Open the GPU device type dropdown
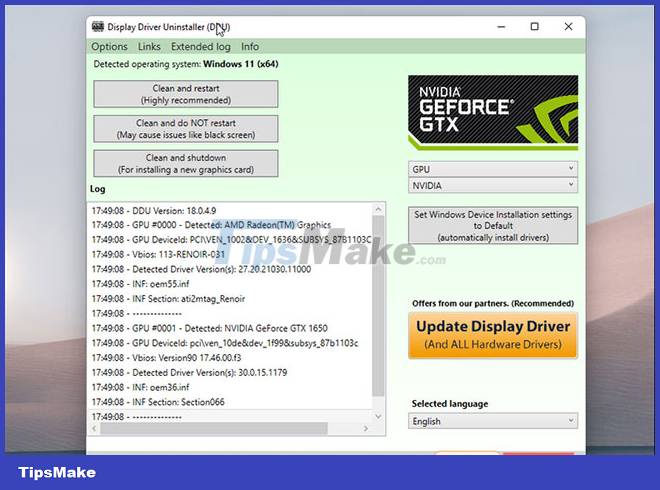Image resolution: width=660 pixels, height=490 pixels. [x=493, y=169]
